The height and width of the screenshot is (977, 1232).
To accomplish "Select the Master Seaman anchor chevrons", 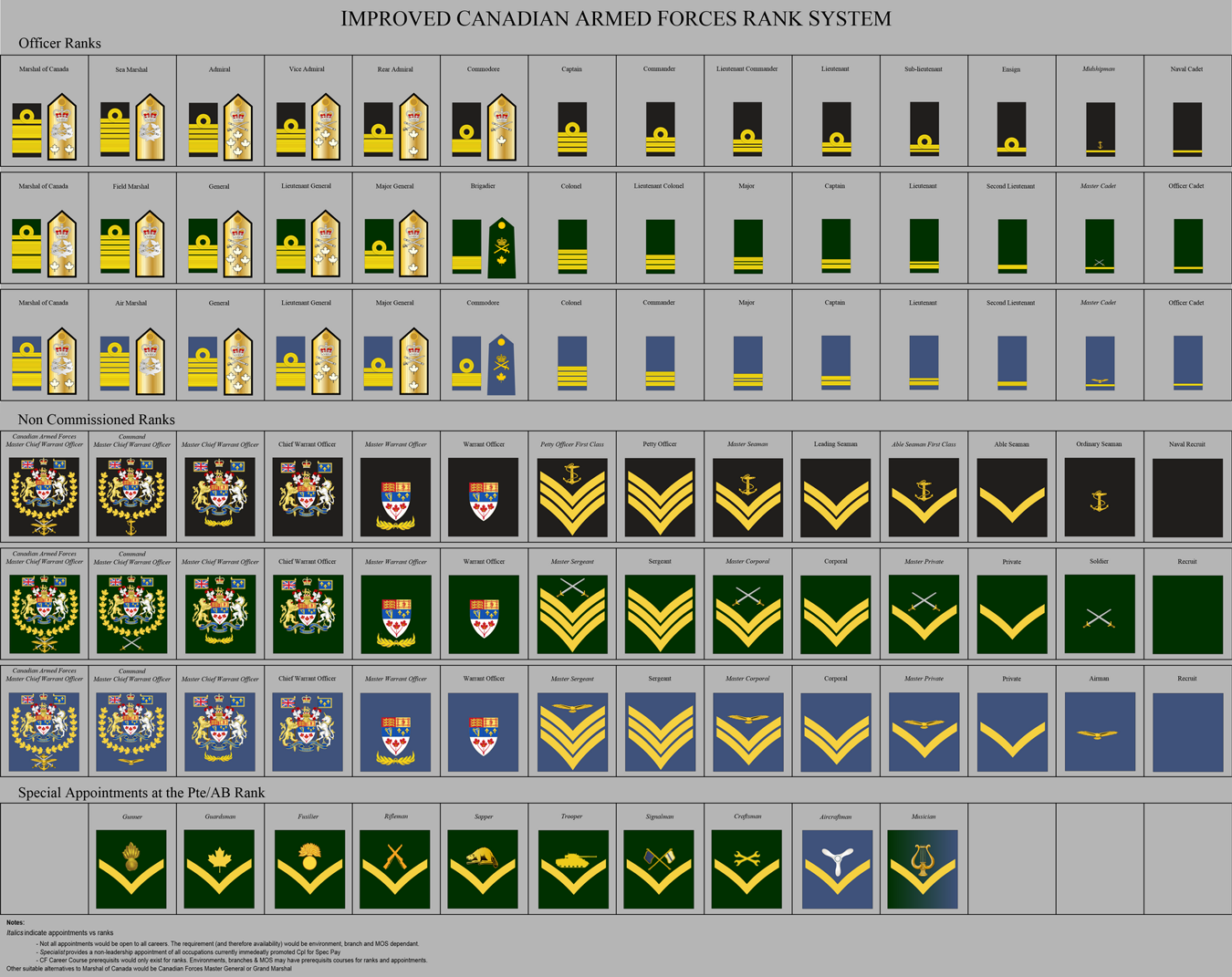I will [x=747, y=497].
